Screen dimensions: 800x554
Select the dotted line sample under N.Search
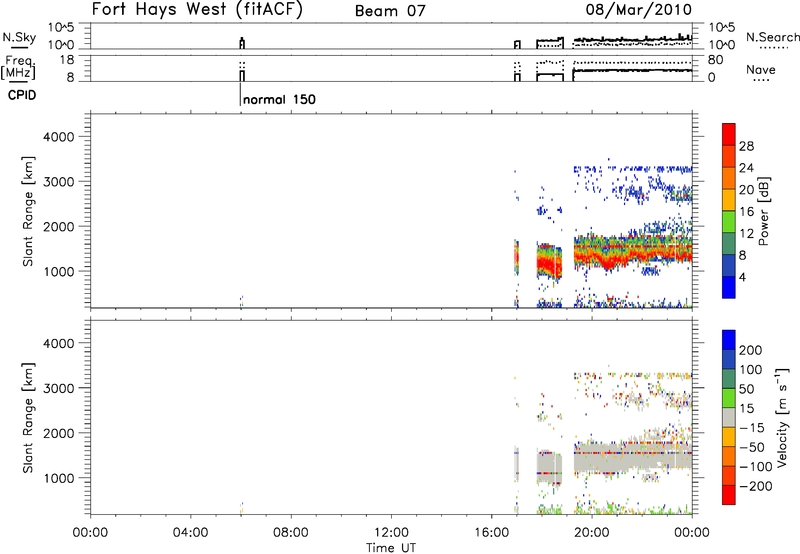774,48
